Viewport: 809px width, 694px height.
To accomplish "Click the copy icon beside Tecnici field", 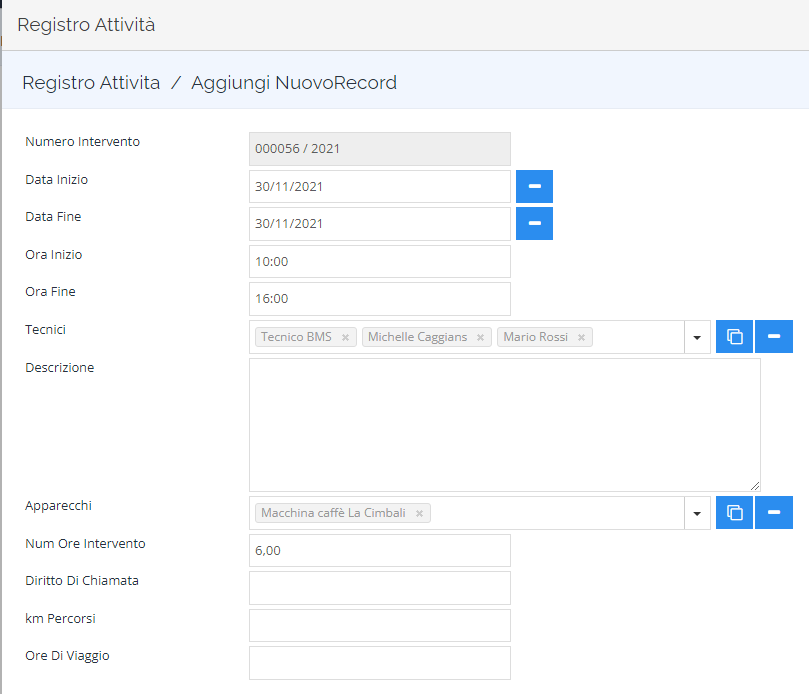I will [734, 336].
